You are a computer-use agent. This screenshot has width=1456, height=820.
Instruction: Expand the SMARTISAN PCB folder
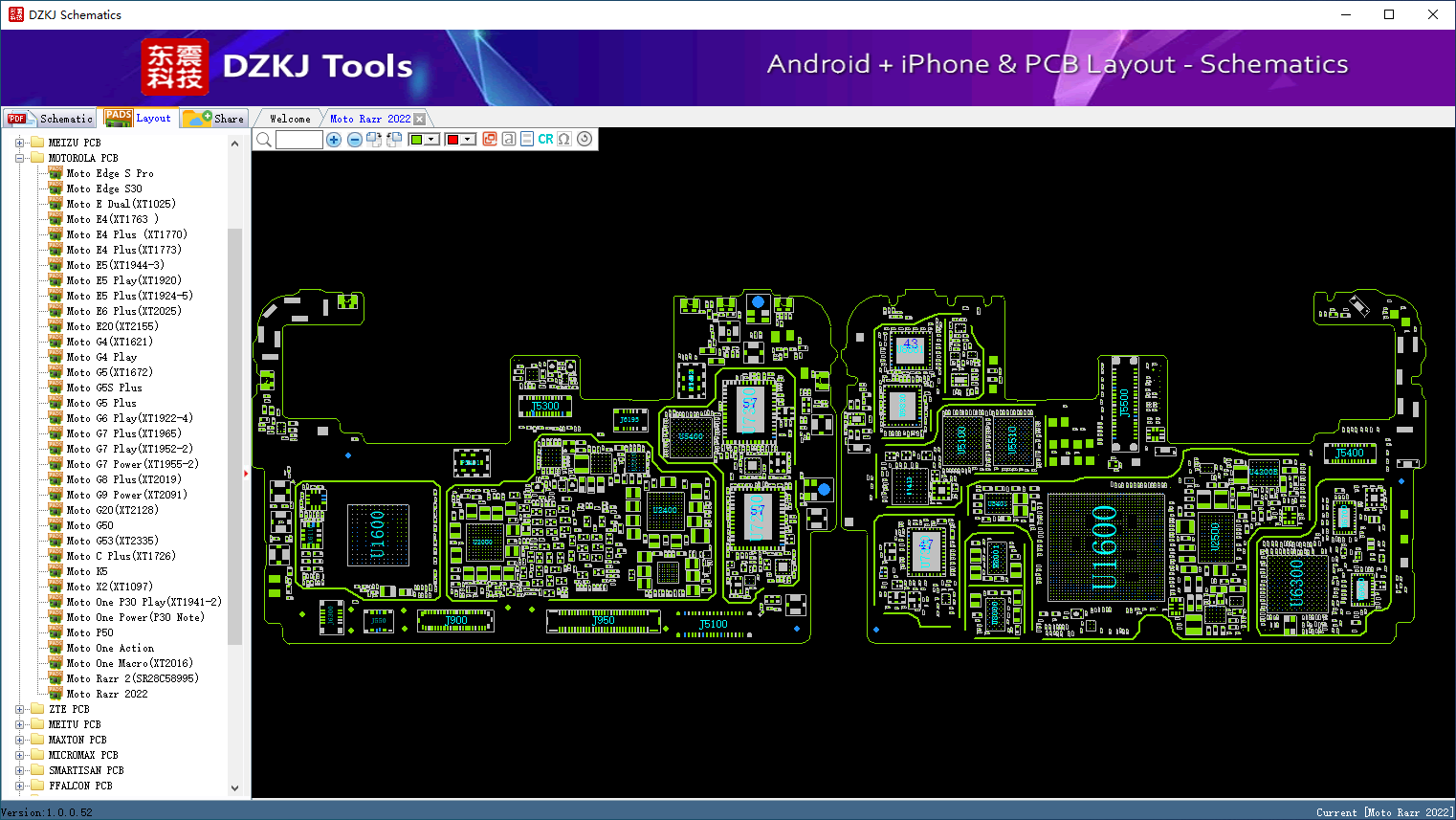click(19, 770)
